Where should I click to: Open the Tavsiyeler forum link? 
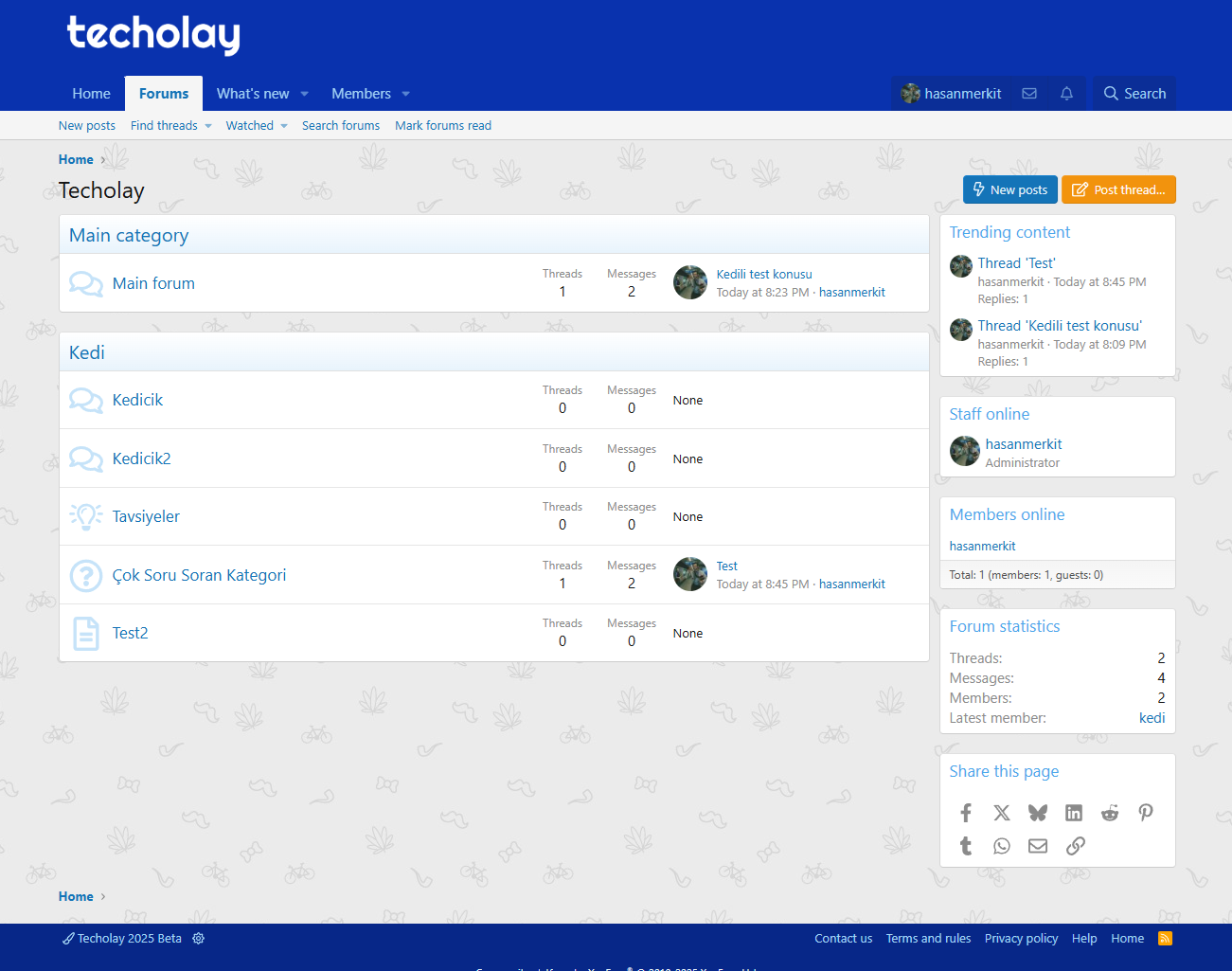point(146,516)
